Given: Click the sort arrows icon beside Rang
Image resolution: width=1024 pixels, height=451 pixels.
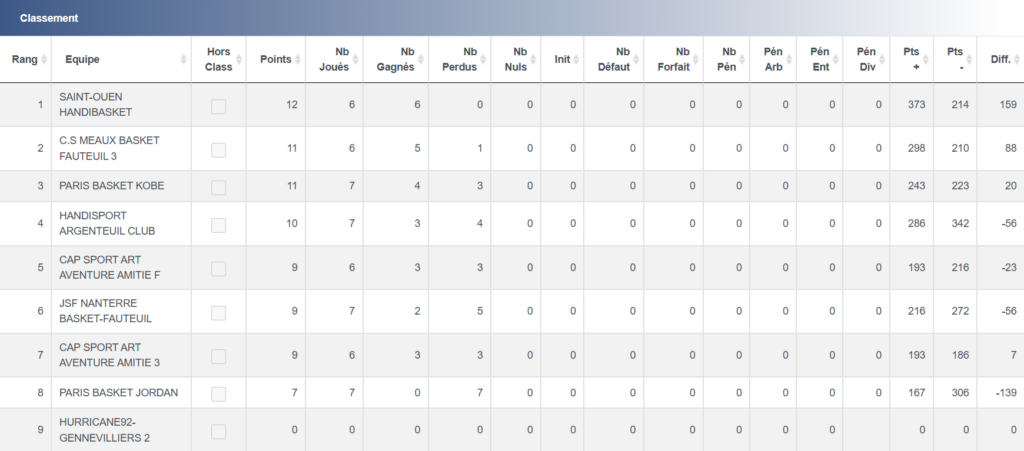Looking at the screenshot, I should point(44,60).
